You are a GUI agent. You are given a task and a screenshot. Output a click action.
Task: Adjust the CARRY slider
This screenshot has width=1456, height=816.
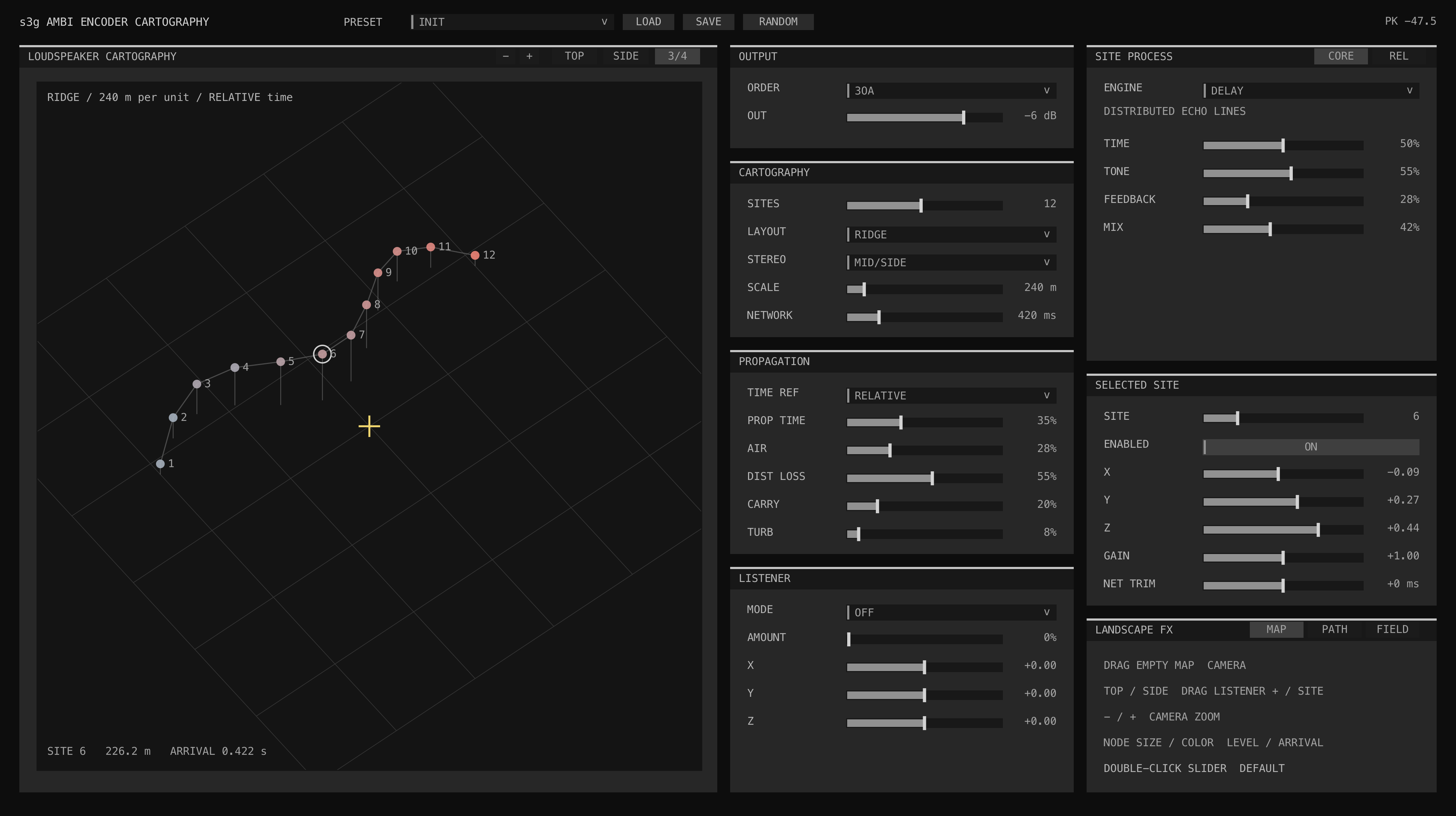[x=925, y=506]
